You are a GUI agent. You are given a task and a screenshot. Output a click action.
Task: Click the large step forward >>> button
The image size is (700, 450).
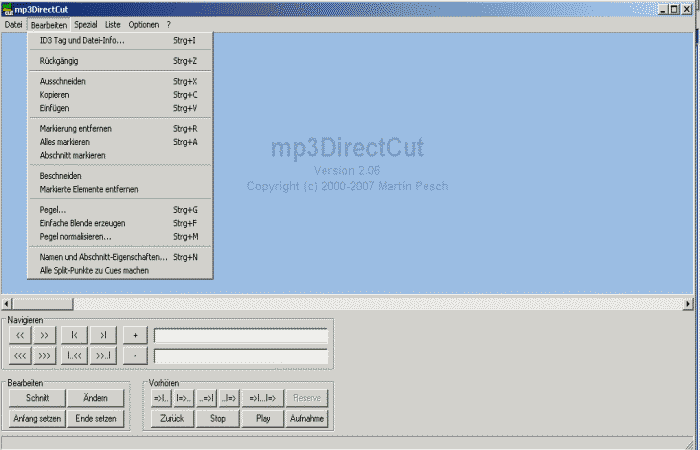[x=45, y=356]
